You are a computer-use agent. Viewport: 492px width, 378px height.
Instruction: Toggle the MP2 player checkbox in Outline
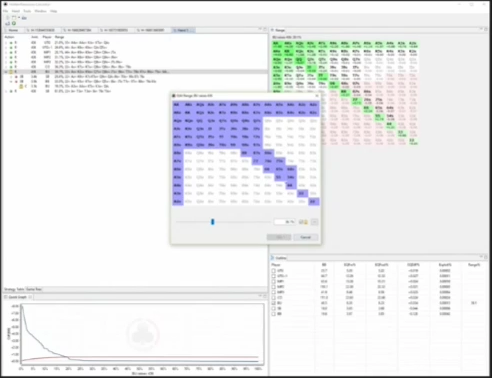click(x=274, y=287)
